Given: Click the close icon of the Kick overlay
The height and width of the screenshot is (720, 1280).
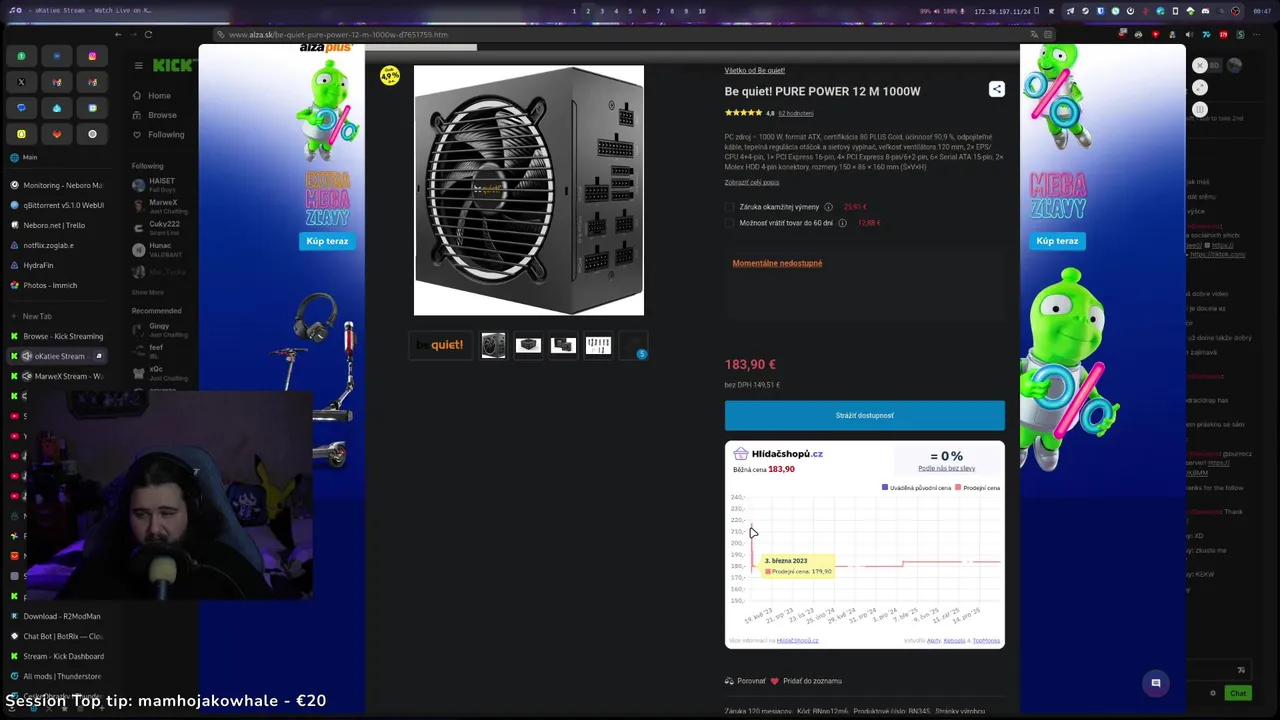Looking at the screenshot, I should pyautogui.click(x=1200, y=65).
